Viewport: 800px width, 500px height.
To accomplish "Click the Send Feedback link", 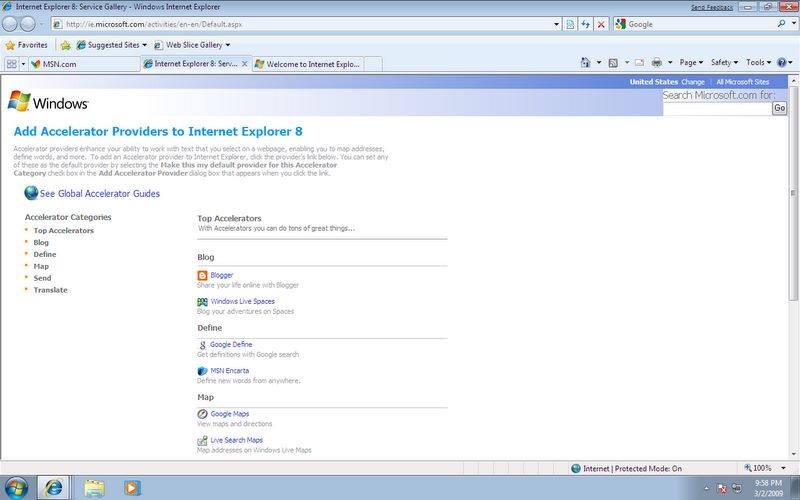I will tap(712, 7).
